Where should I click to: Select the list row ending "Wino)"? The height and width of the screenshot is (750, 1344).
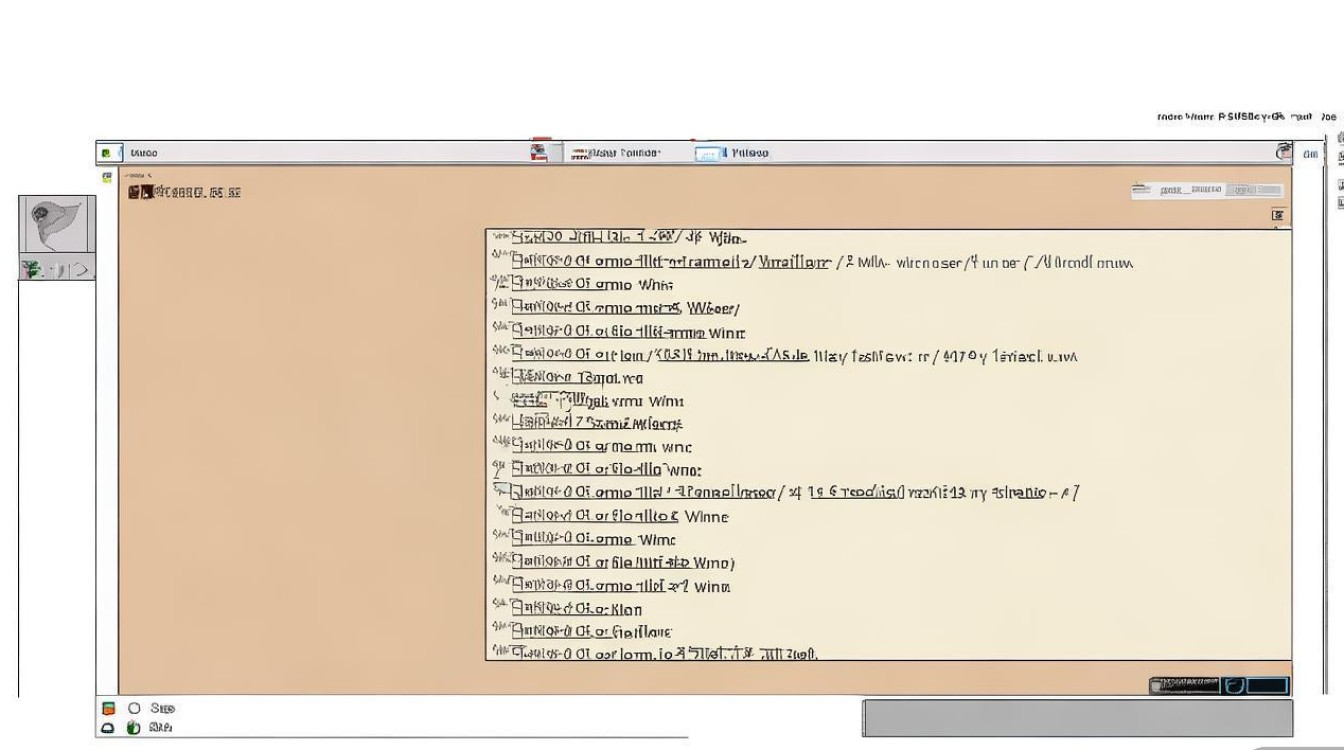point(614,562)
